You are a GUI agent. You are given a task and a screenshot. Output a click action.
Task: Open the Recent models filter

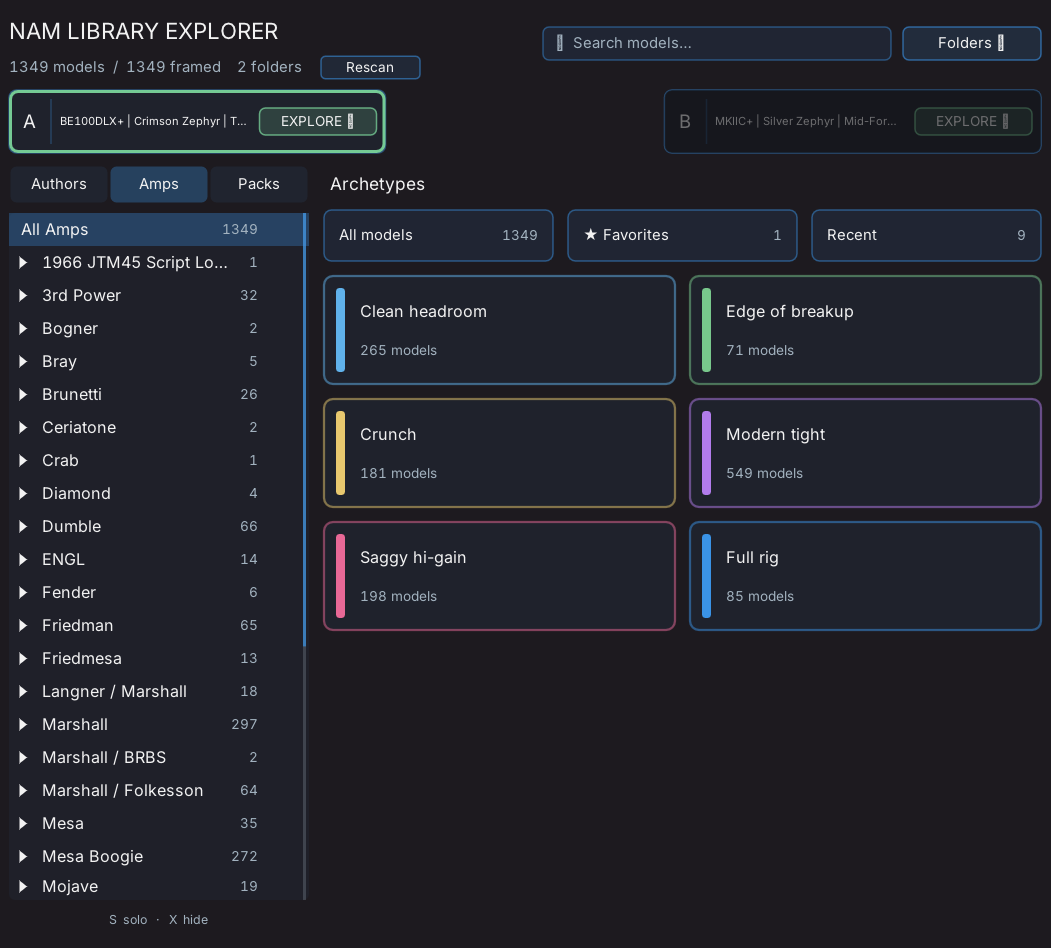[926, 235]
